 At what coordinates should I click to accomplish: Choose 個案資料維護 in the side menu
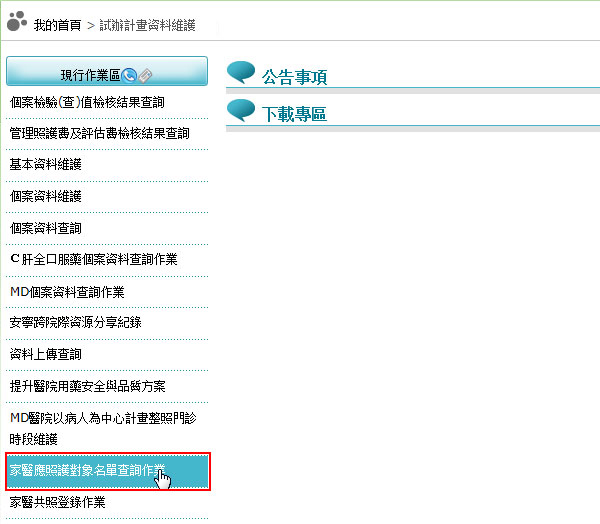(45, 196)
